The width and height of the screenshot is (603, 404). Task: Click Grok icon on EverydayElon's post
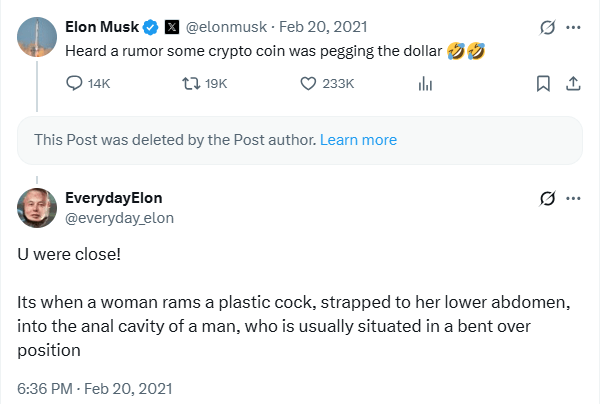547,198
